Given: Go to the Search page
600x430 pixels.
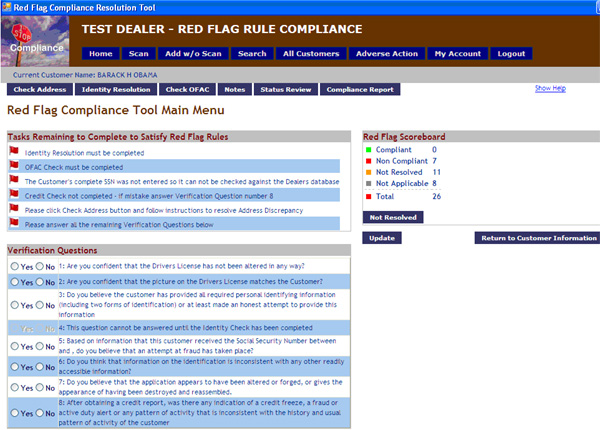Looking at the screenshot, I should (252, 54).
